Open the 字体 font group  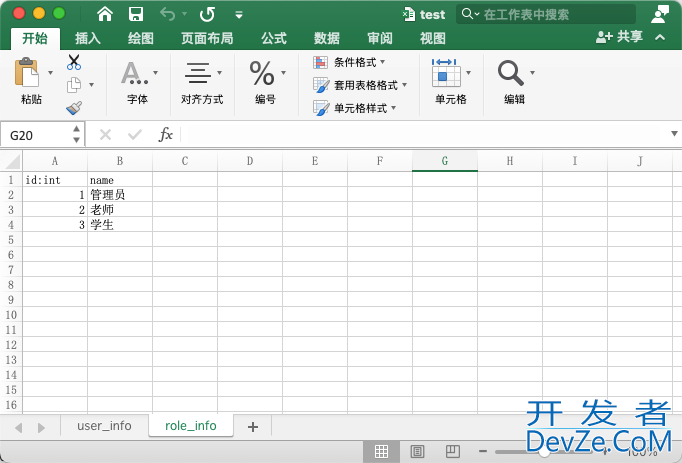point(137,83)
